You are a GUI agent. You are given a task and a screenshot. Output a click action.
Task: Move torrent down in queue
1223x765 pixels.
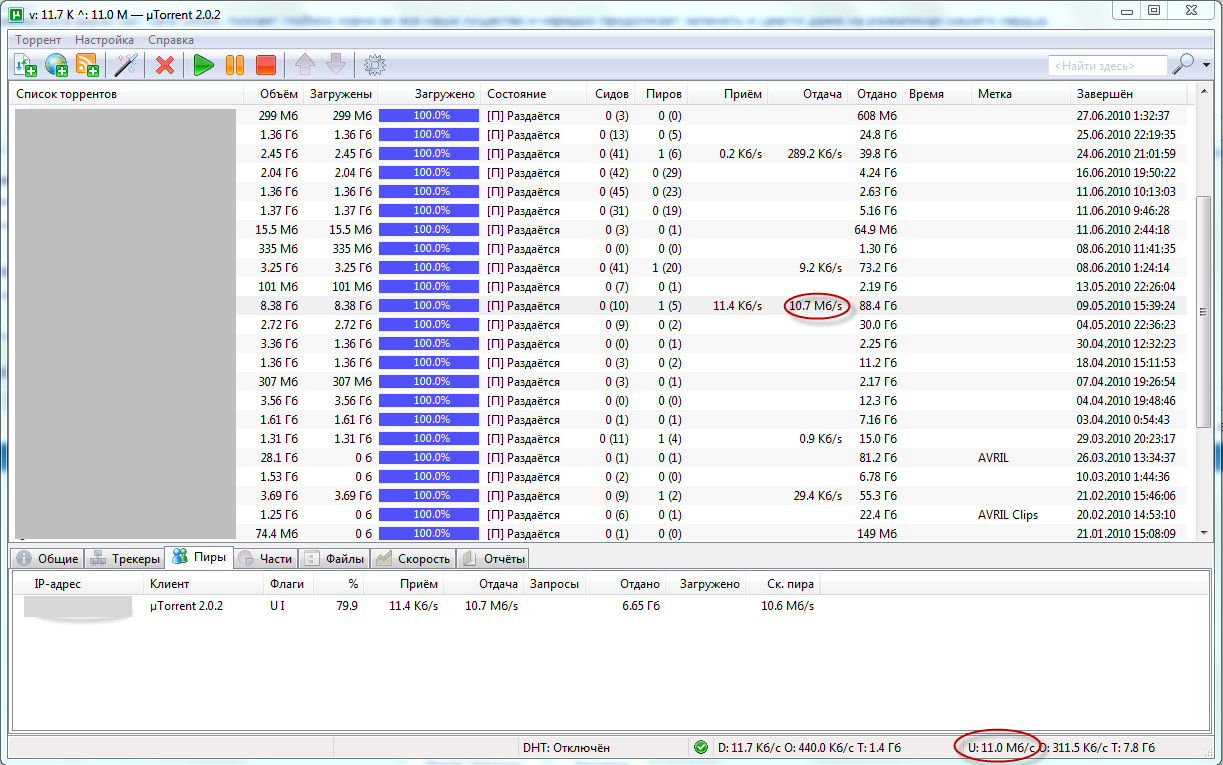click(335, 65)
